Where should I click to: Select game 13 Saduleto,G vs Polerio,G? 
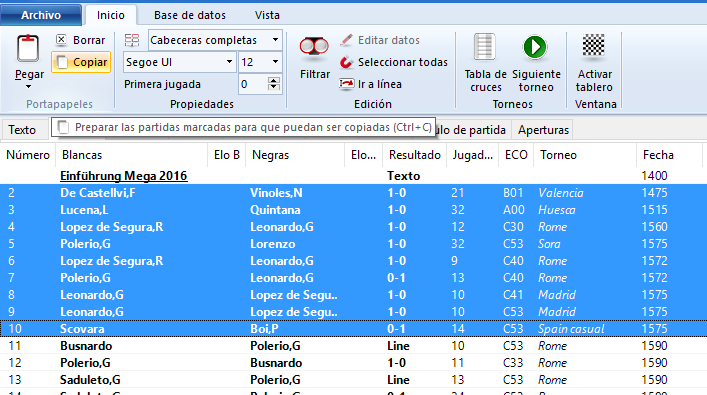click(x=354, y=380)
